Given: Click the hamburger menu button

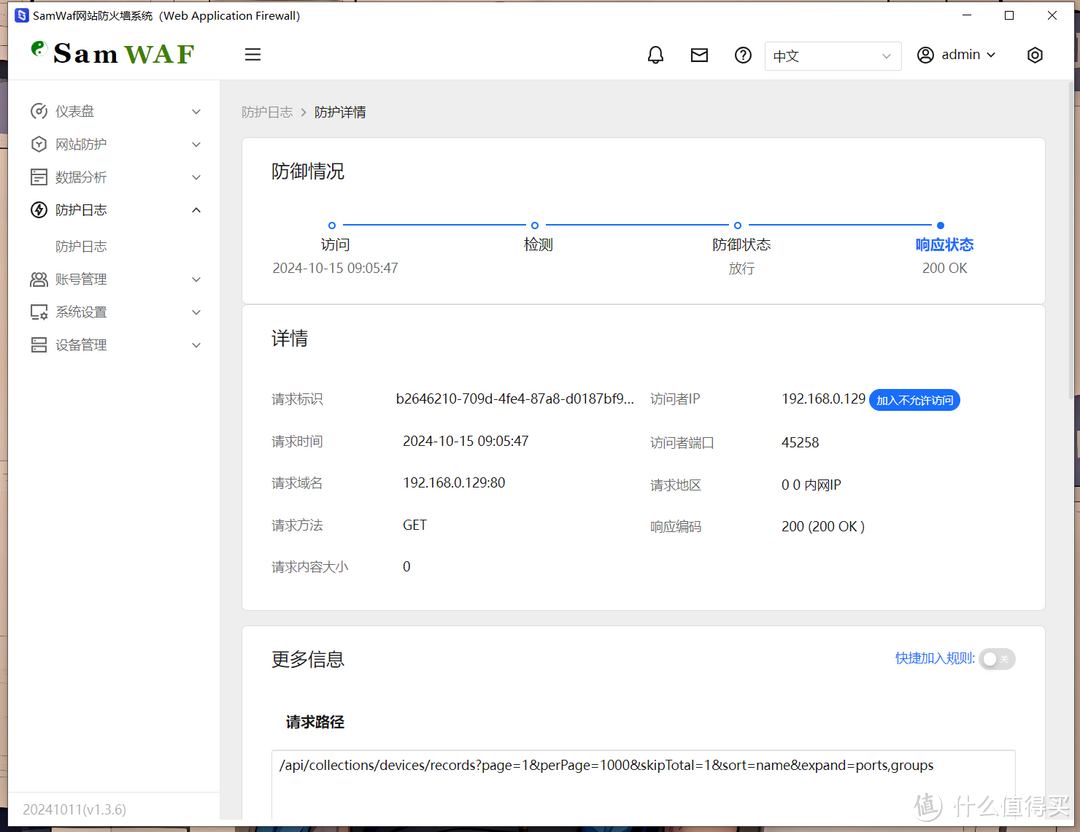Looking at the screenshot, I should pos(252,54).
